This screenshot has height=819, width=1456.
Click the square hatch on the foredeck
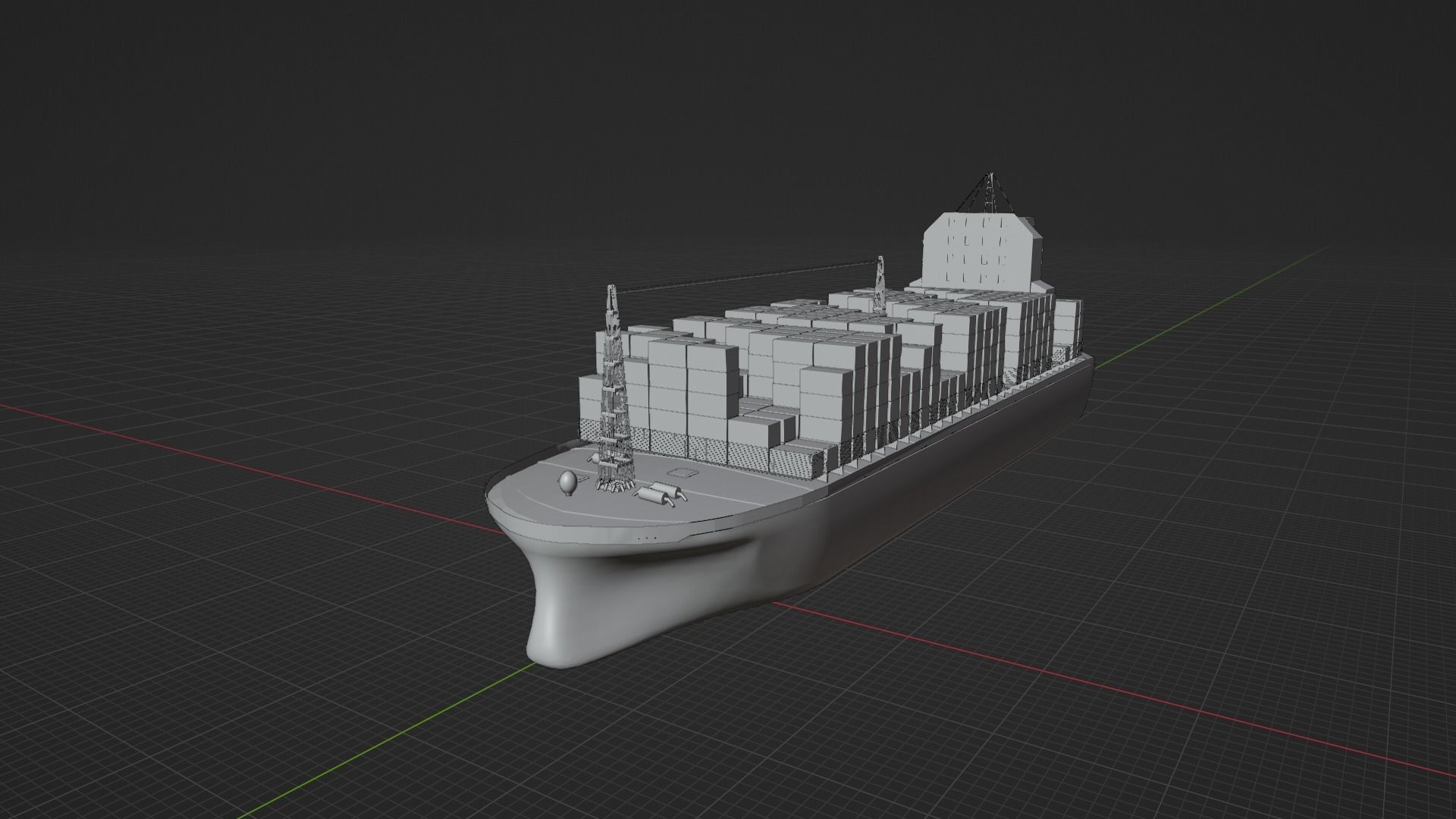683,473
